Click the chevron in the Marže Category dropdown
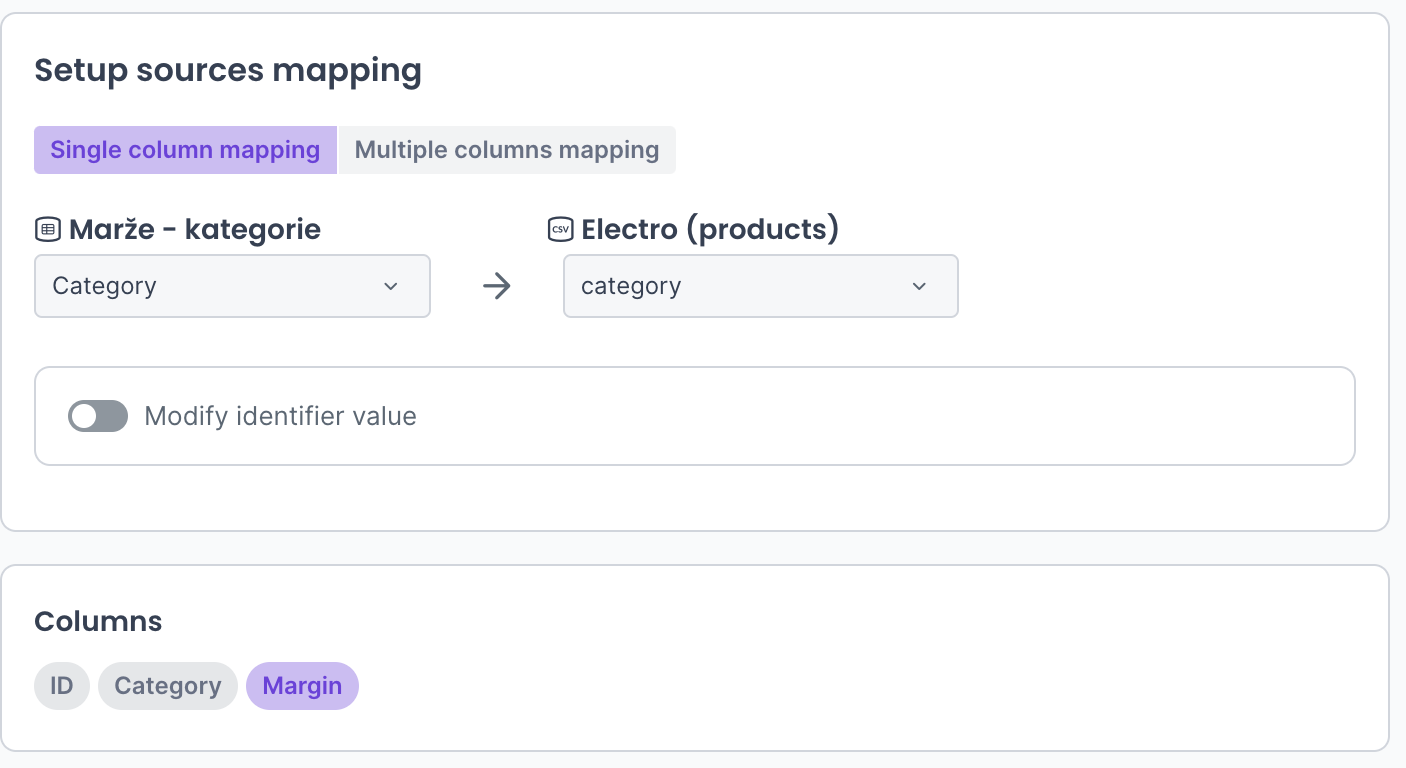Image resolution: width=1406 pixels, height=768 pixels. tap(391, 287)
